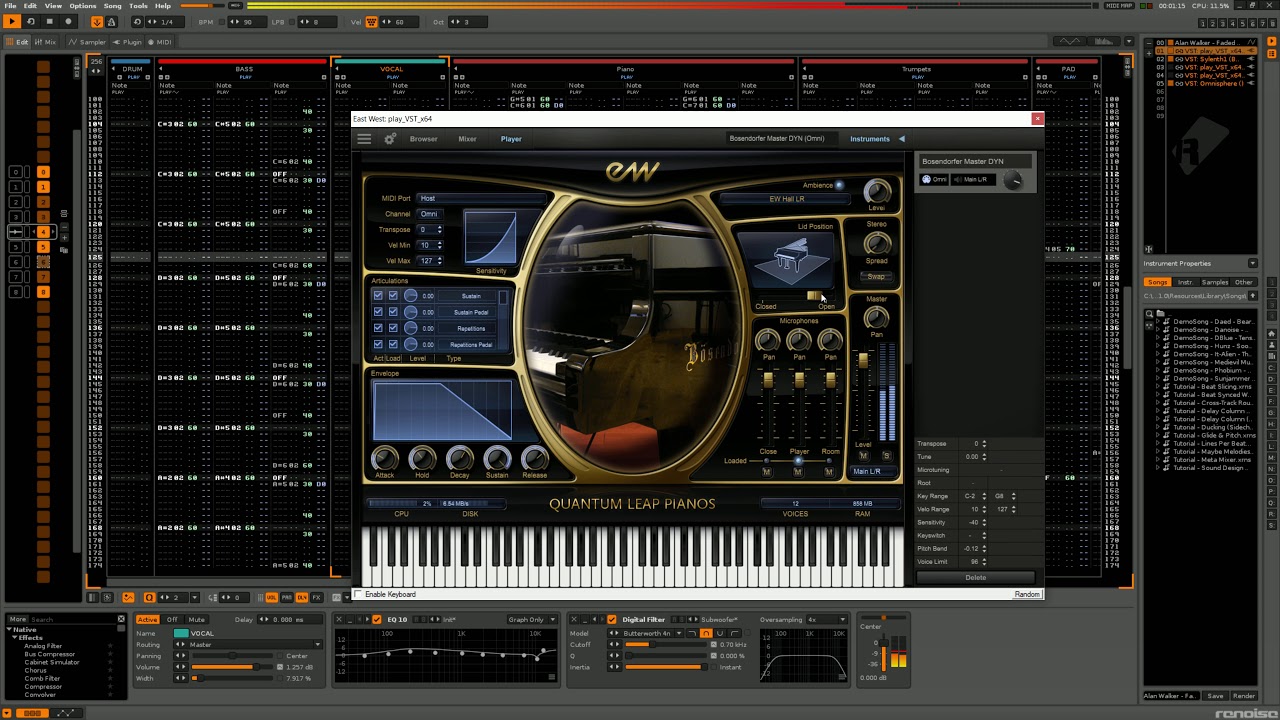Image resolution: width=1280 pixels, height=720 pixels.
Task: Toggle the computer keyboard velocity icon
Action: tap(371, 22)
